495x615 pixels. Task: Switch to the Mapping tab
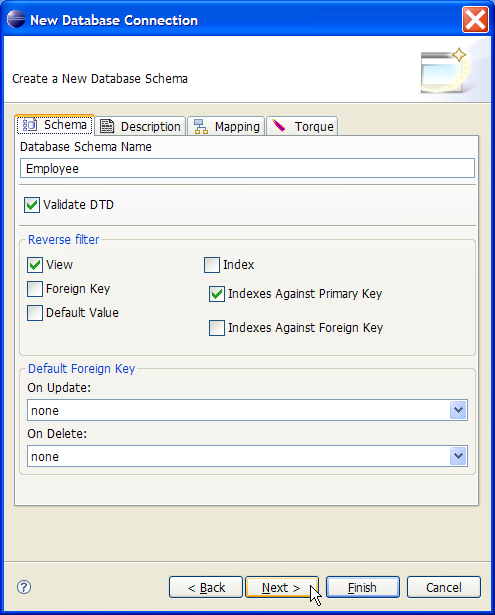[x=226, y=126]
